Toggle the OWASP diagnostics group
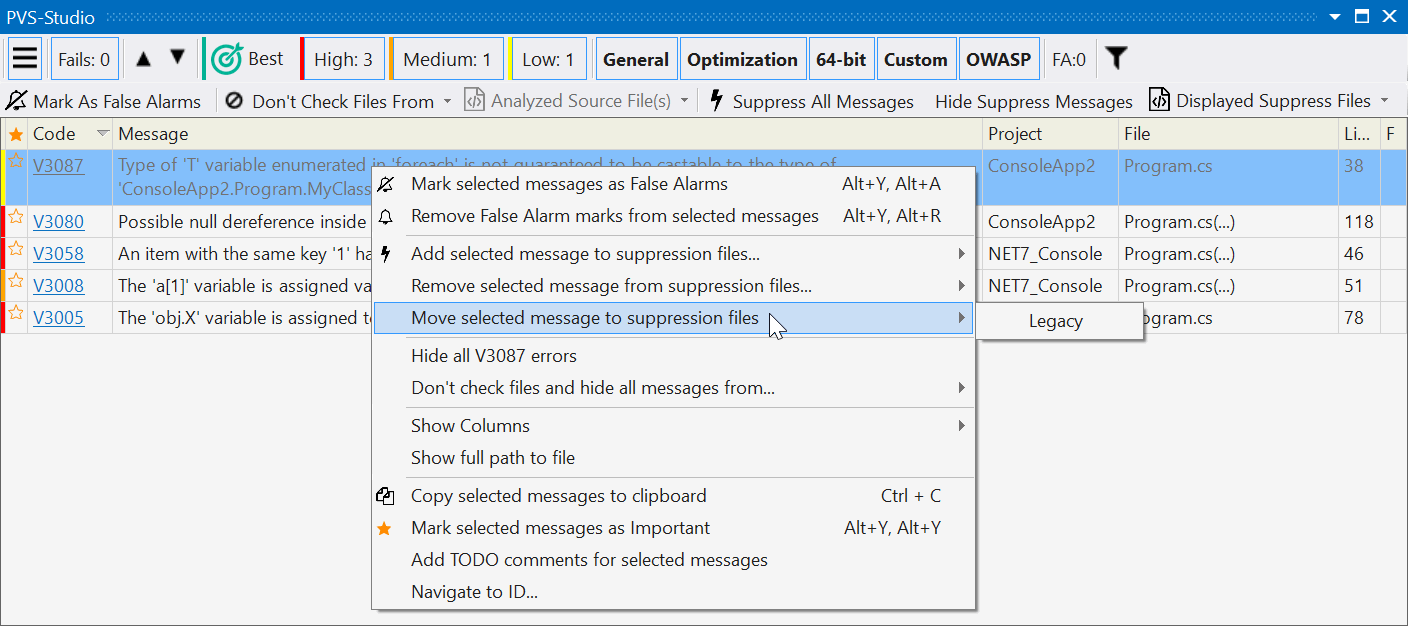The image size is (1408, 626). (x=998, y=60)
